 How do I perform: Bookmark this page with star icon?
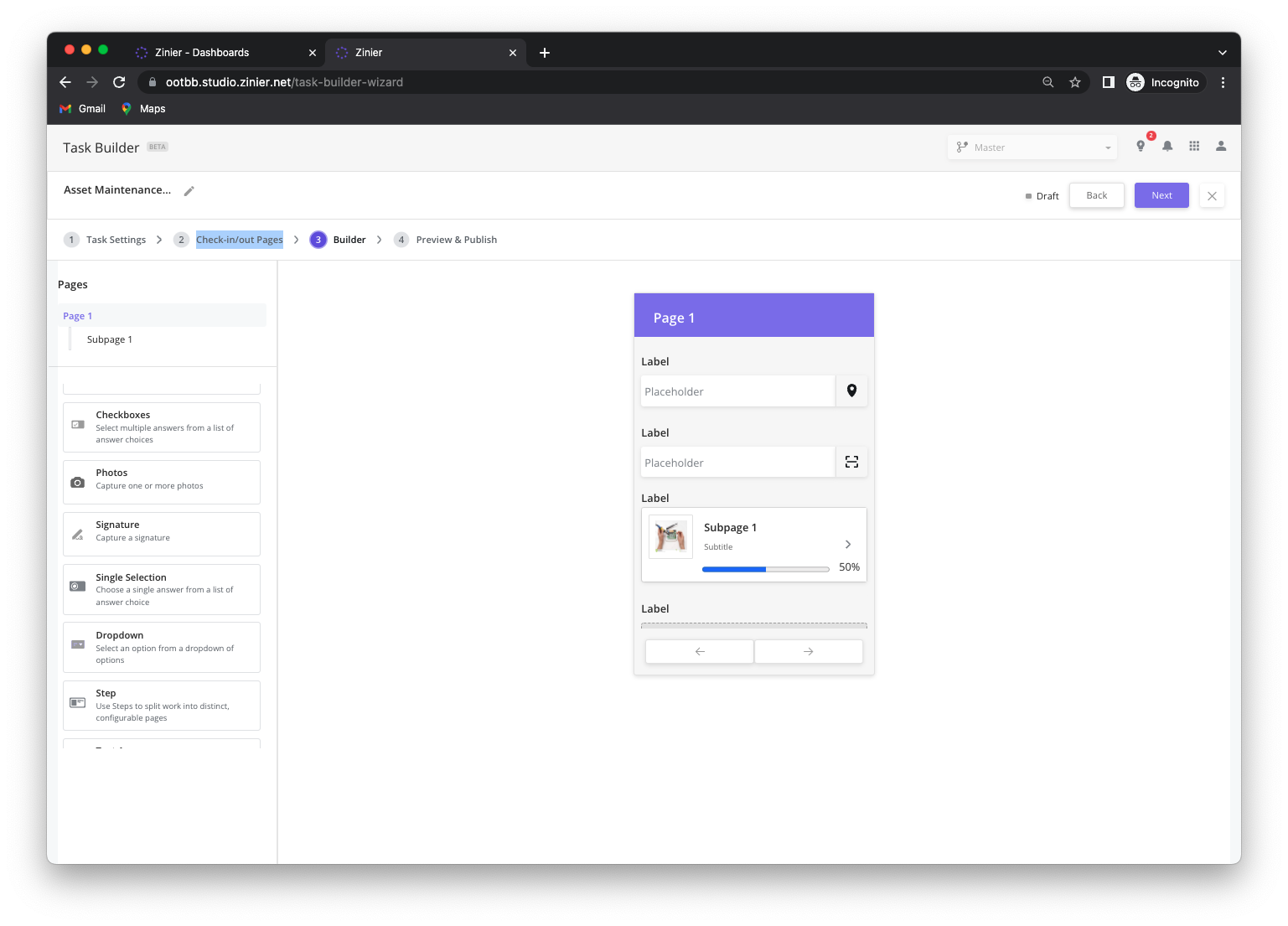point(1075,82)
